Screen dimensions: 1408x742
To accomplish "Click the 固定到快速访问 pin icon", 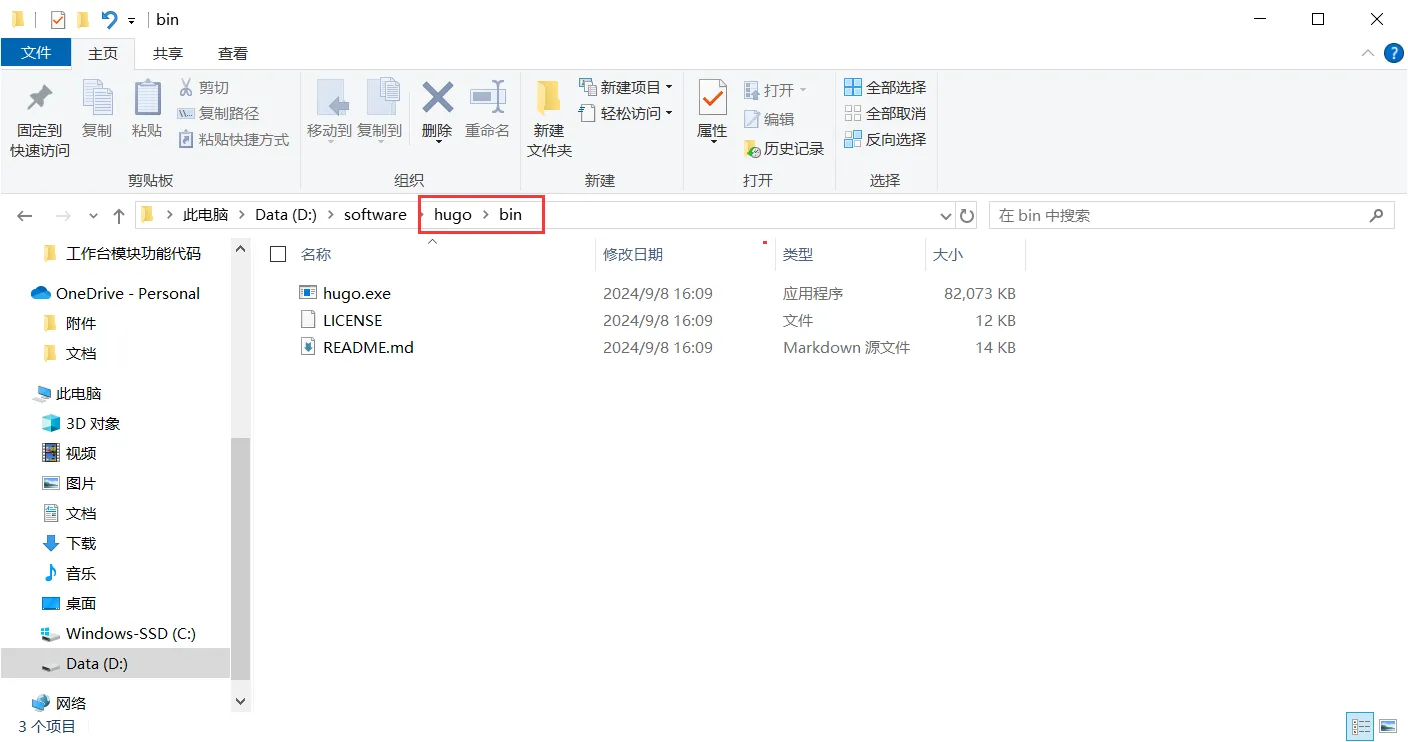I will 40,98.
